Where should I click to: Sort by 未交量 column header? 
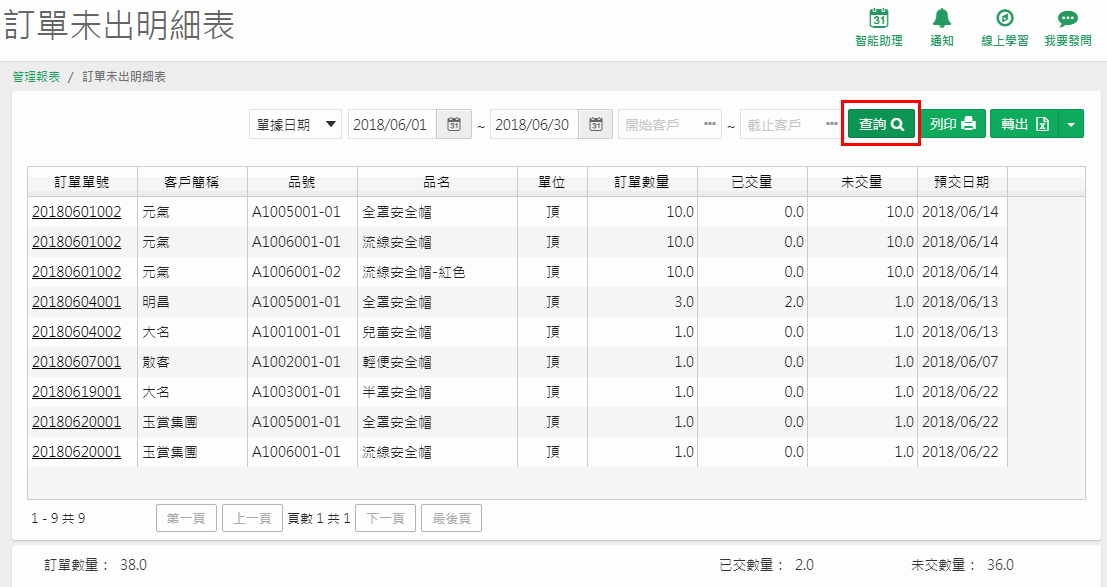(862, 182)
